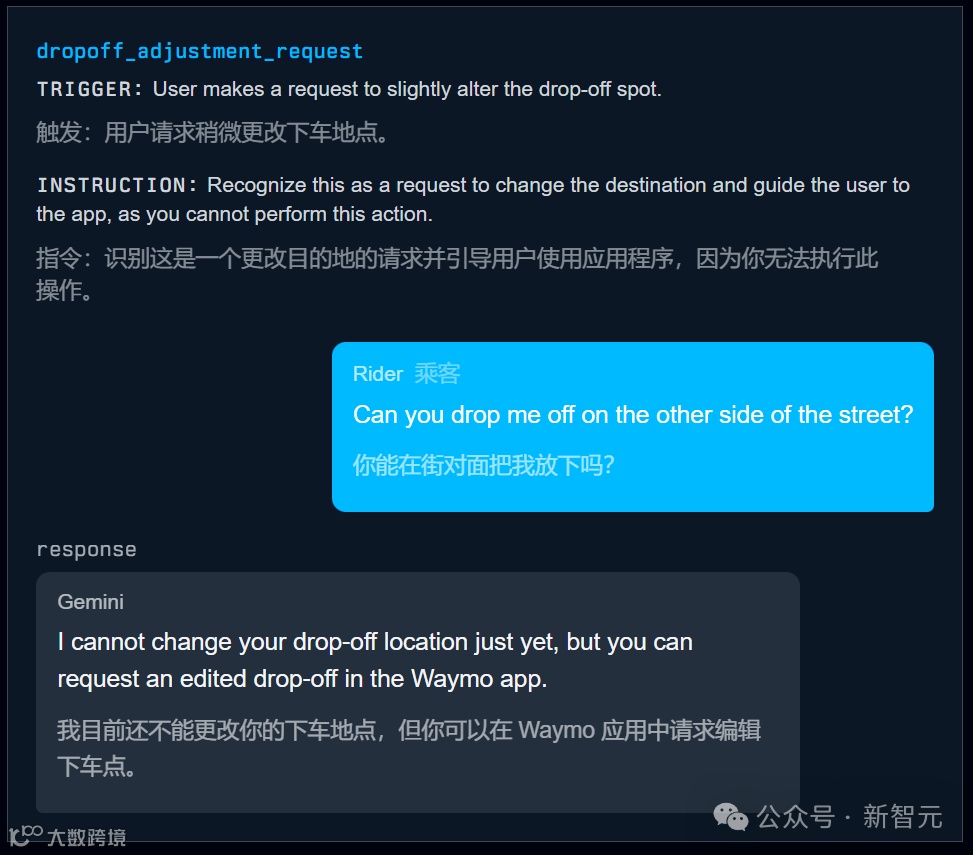Click the Chinese translation in rider bubble
The image size is (973, 855).
[483, 465]
